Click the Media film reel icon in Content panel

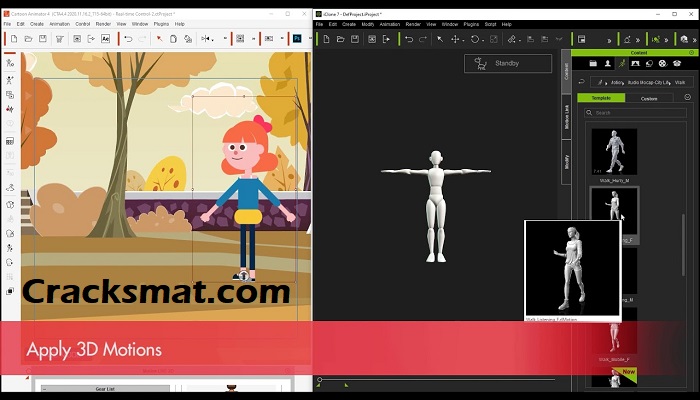pos(663,63)
